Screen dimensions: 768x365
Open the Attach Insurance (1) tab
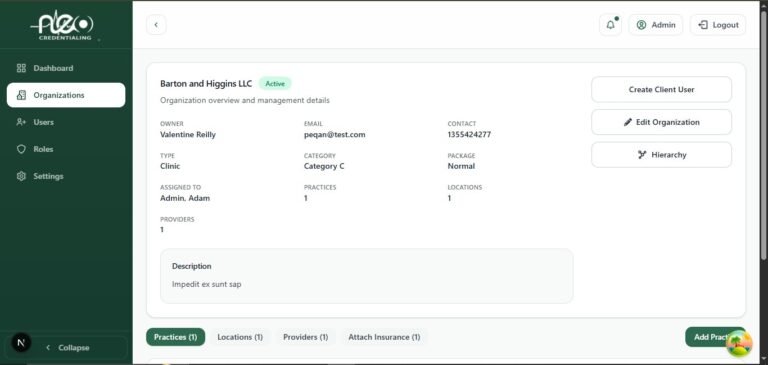click(x=384, y=337)
